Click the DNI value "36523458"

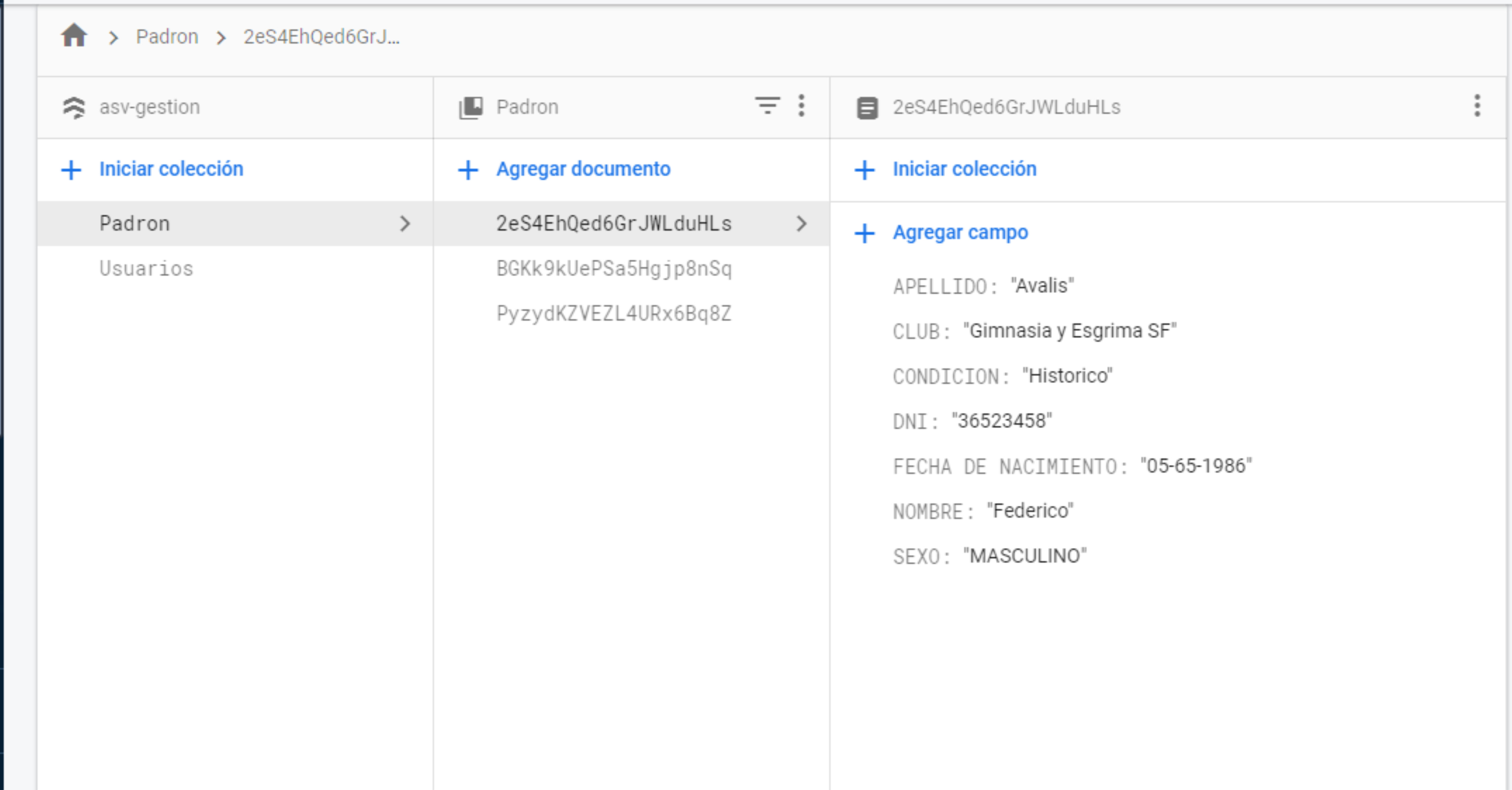pyautogui.click(x=1001, y=421)
